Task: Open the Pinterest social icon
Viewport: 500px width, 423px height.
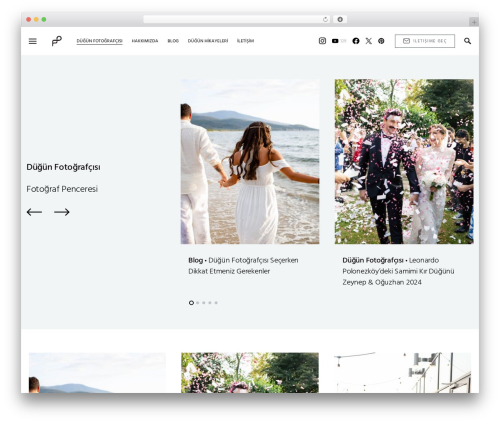Action: [381, 41]
